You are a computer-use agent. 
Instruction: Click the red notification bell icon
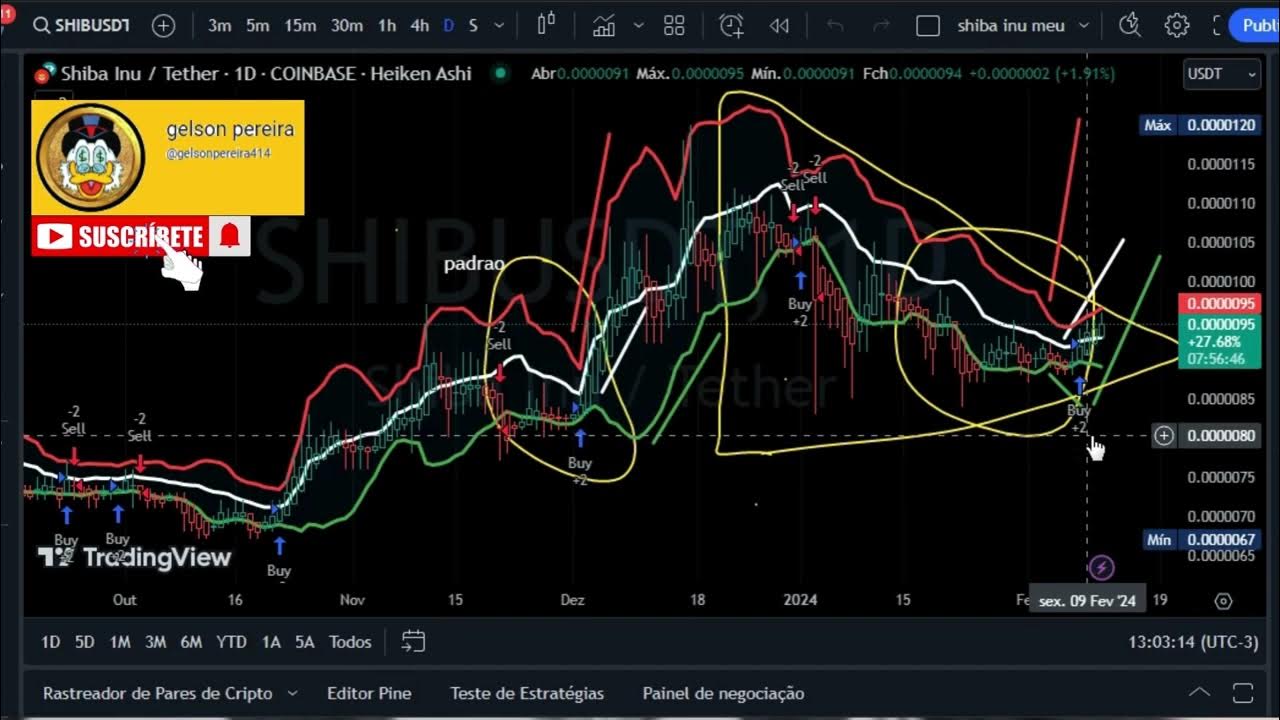click(229, 236)
